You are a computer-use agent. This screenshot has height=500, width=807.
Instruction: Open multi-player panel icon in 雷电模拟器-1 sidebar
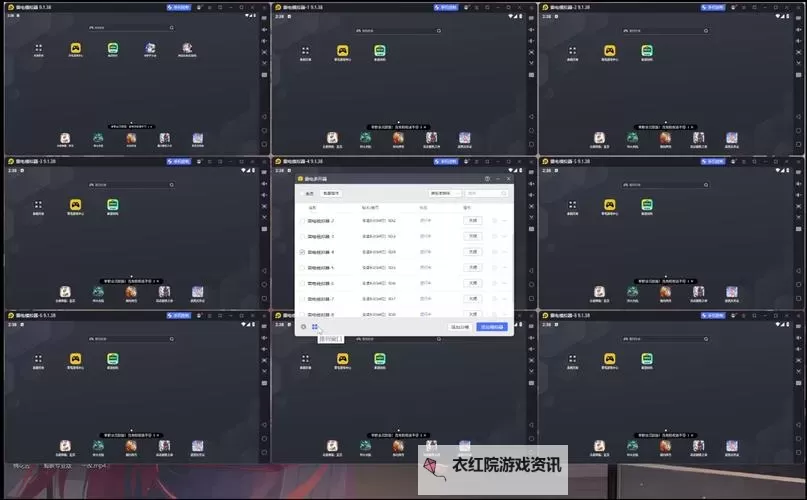click(x=532, y=75)
